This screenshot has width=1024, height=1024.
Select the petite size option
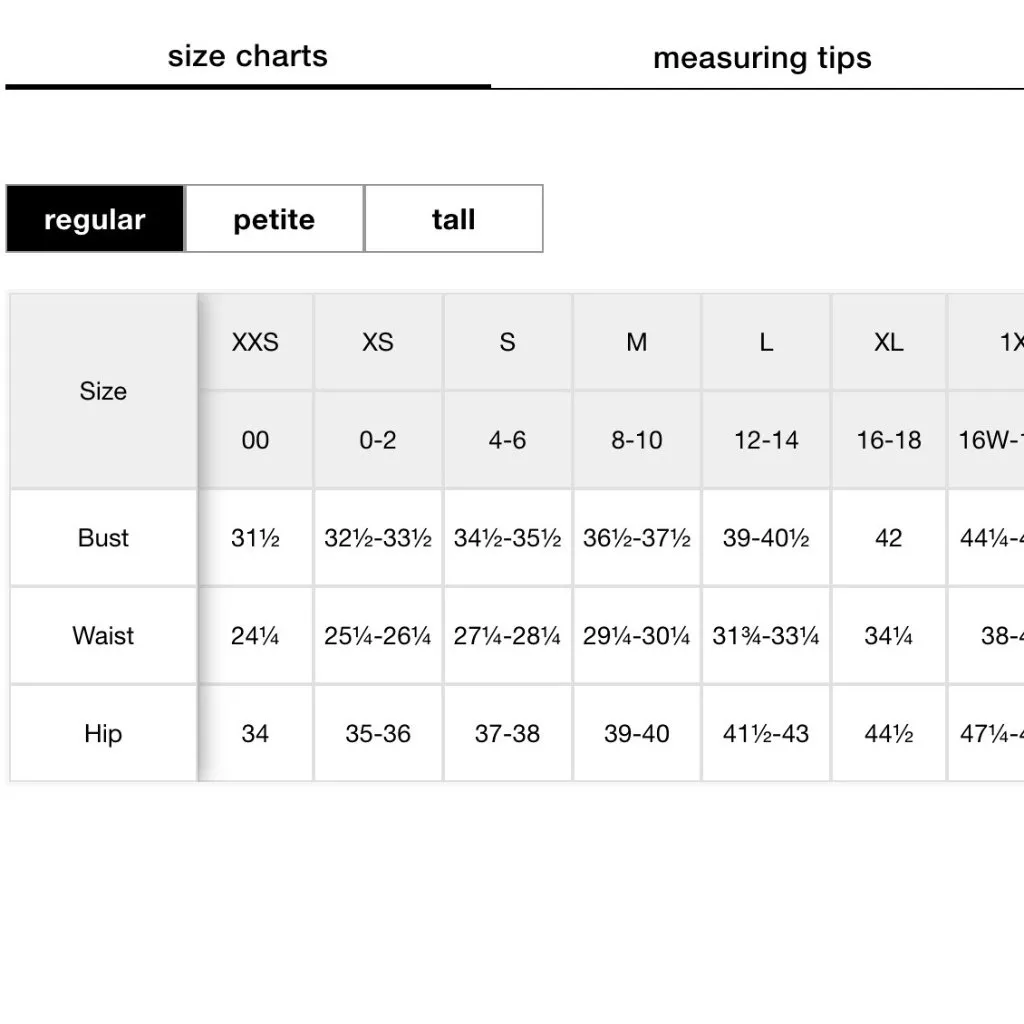point(274,219)
